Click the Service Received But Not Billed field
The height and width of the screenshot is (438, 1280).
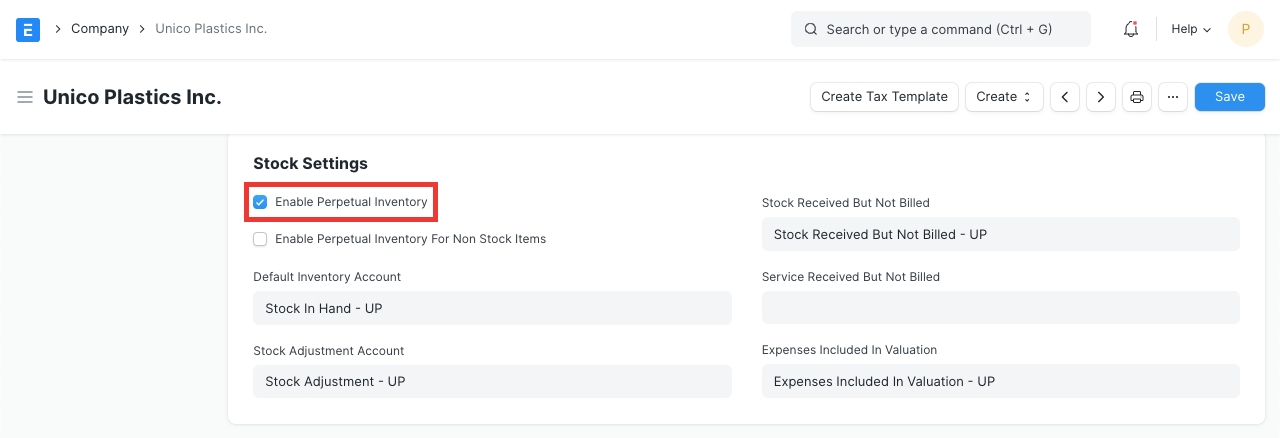pyautogui.click(x=1000, y=308)
